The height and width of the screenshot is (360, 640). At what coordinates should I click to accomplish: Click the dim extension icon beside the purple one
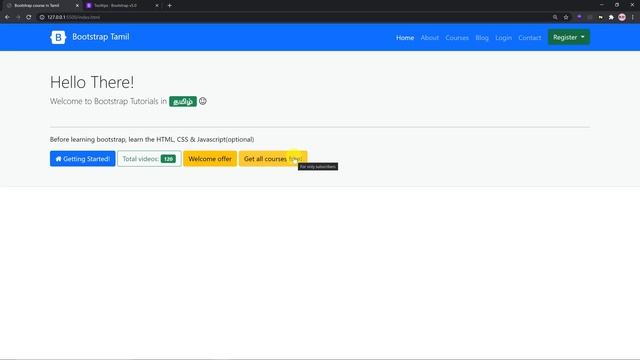pos(590,17)
